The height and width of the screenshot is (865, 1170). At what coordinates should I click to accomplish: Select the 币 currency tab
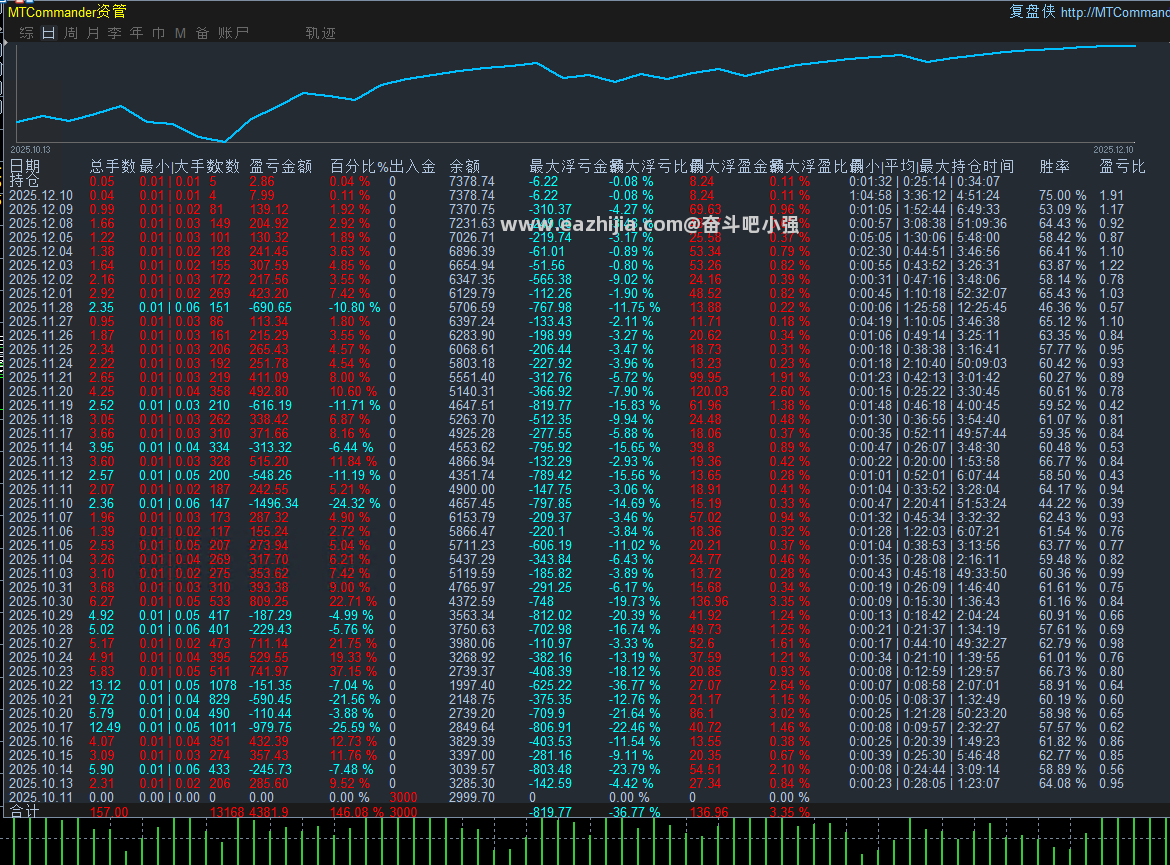tap(158, 33)
